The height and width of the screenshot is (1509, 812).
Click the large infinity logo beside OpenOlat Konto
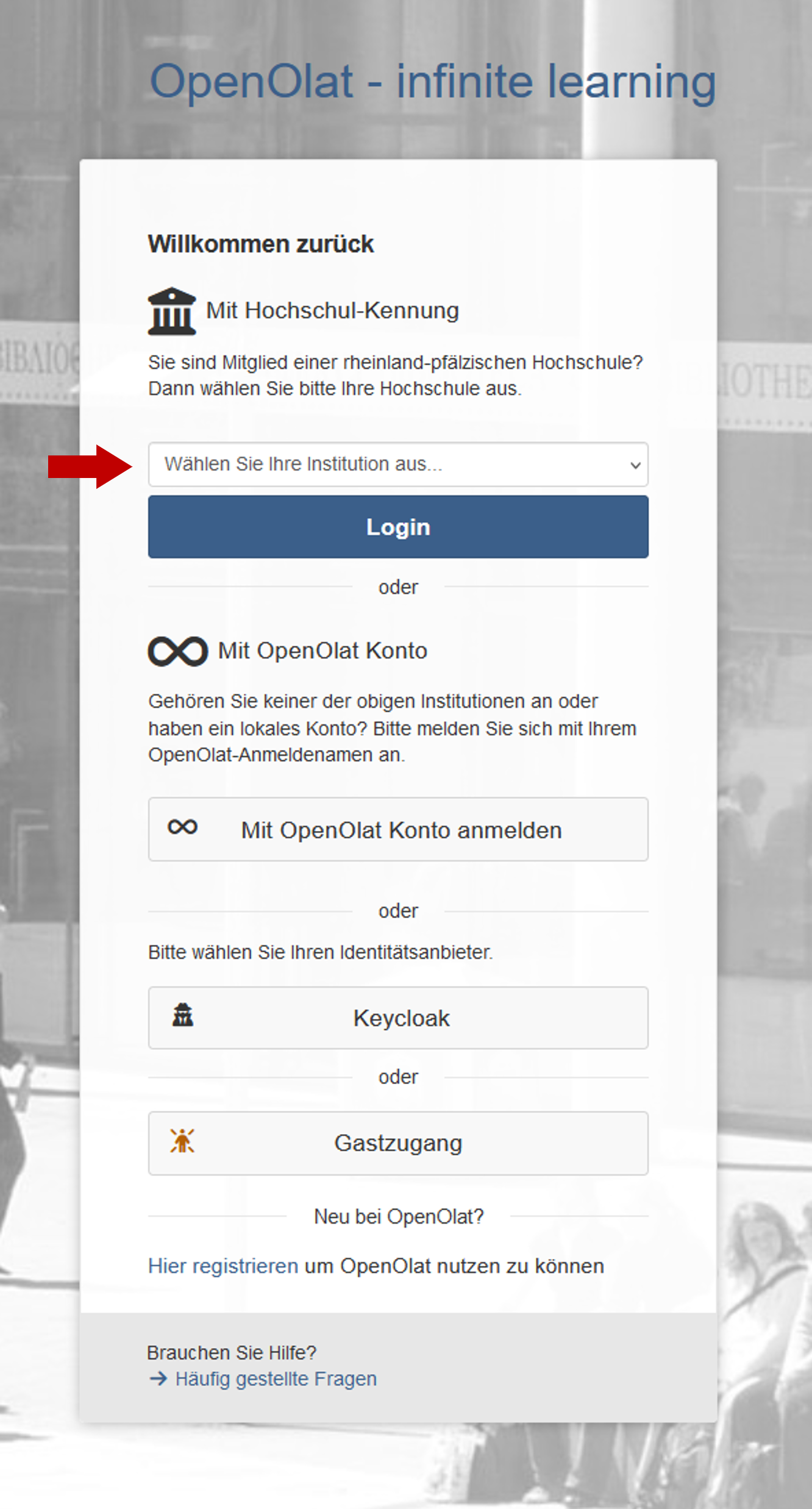(177, 651)
